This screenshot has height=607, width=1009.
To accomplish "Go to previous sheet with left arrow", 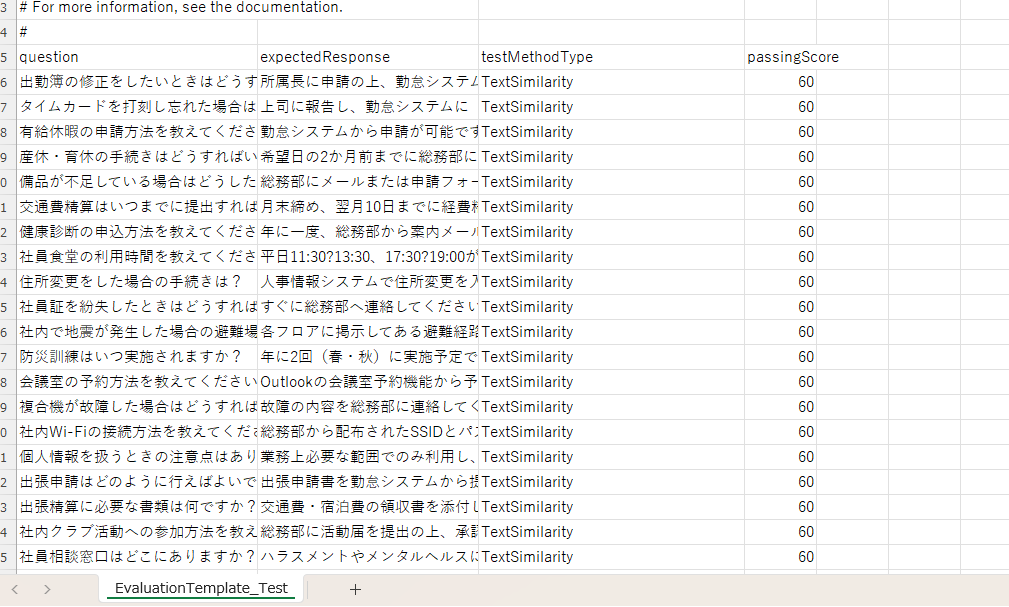I will (x=15, y=589).
